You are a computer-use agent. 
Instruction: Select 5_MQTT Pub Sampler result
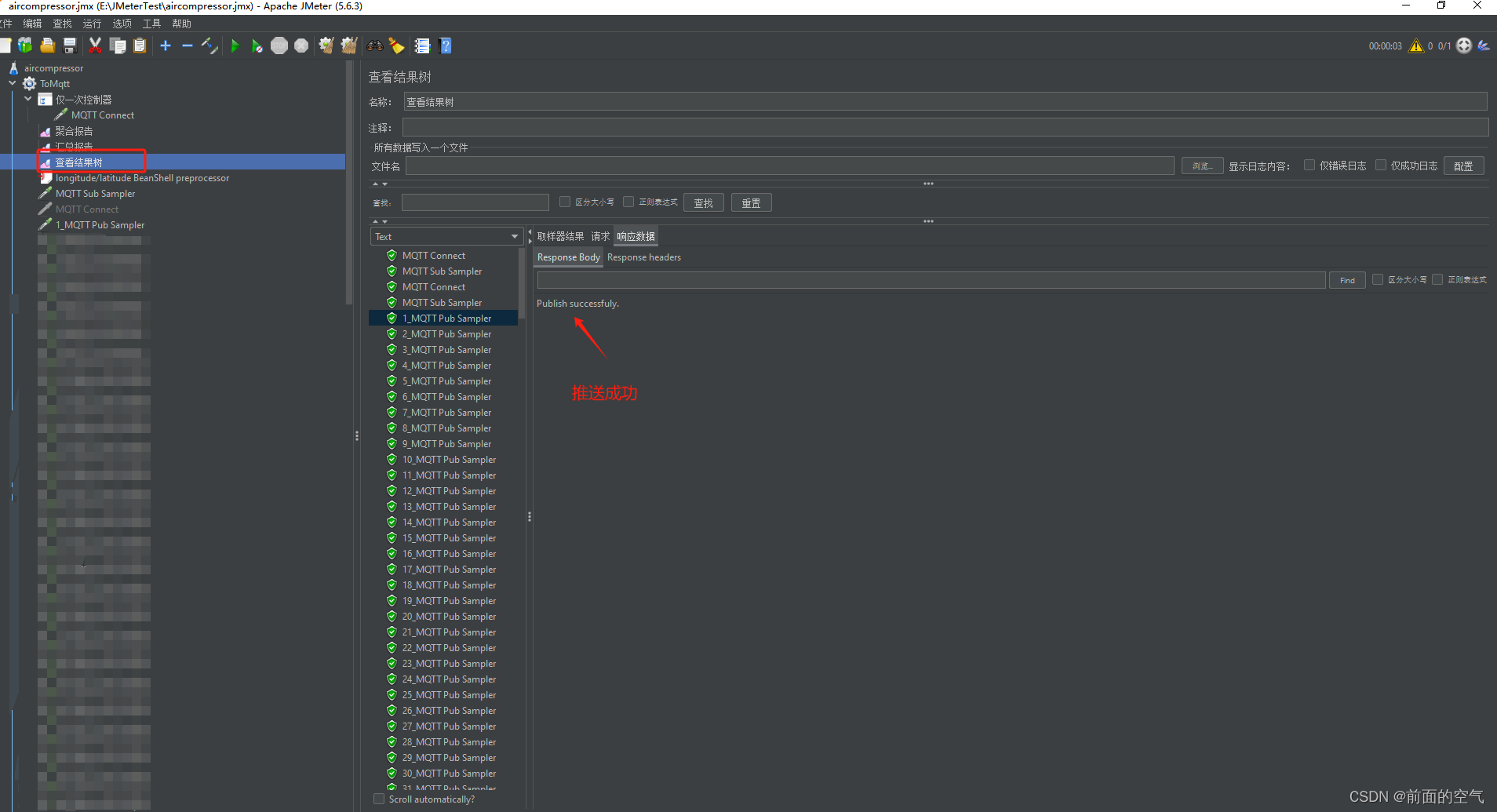point(446,381)
